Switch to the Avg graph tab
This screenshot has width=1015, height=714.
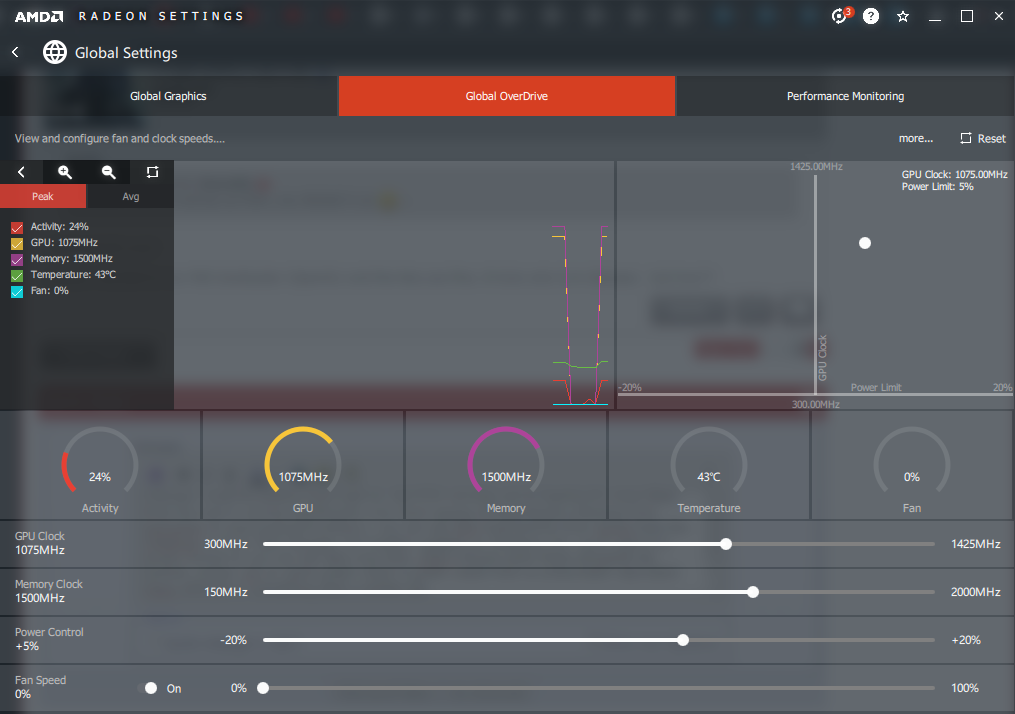pyautogui.click(x=131, y=196)
